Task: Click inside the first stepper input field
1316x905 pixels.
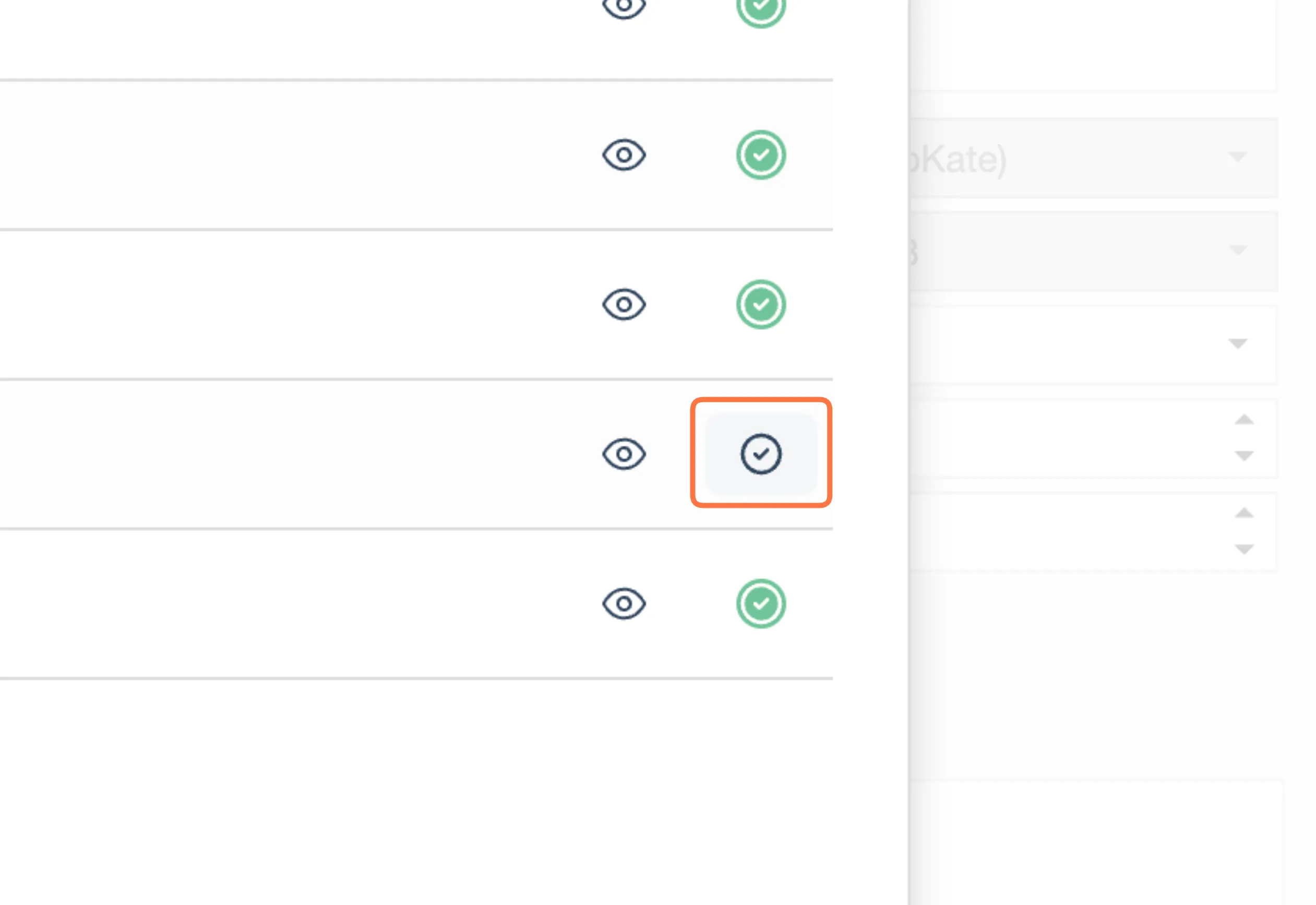Action: point(1066,438)
